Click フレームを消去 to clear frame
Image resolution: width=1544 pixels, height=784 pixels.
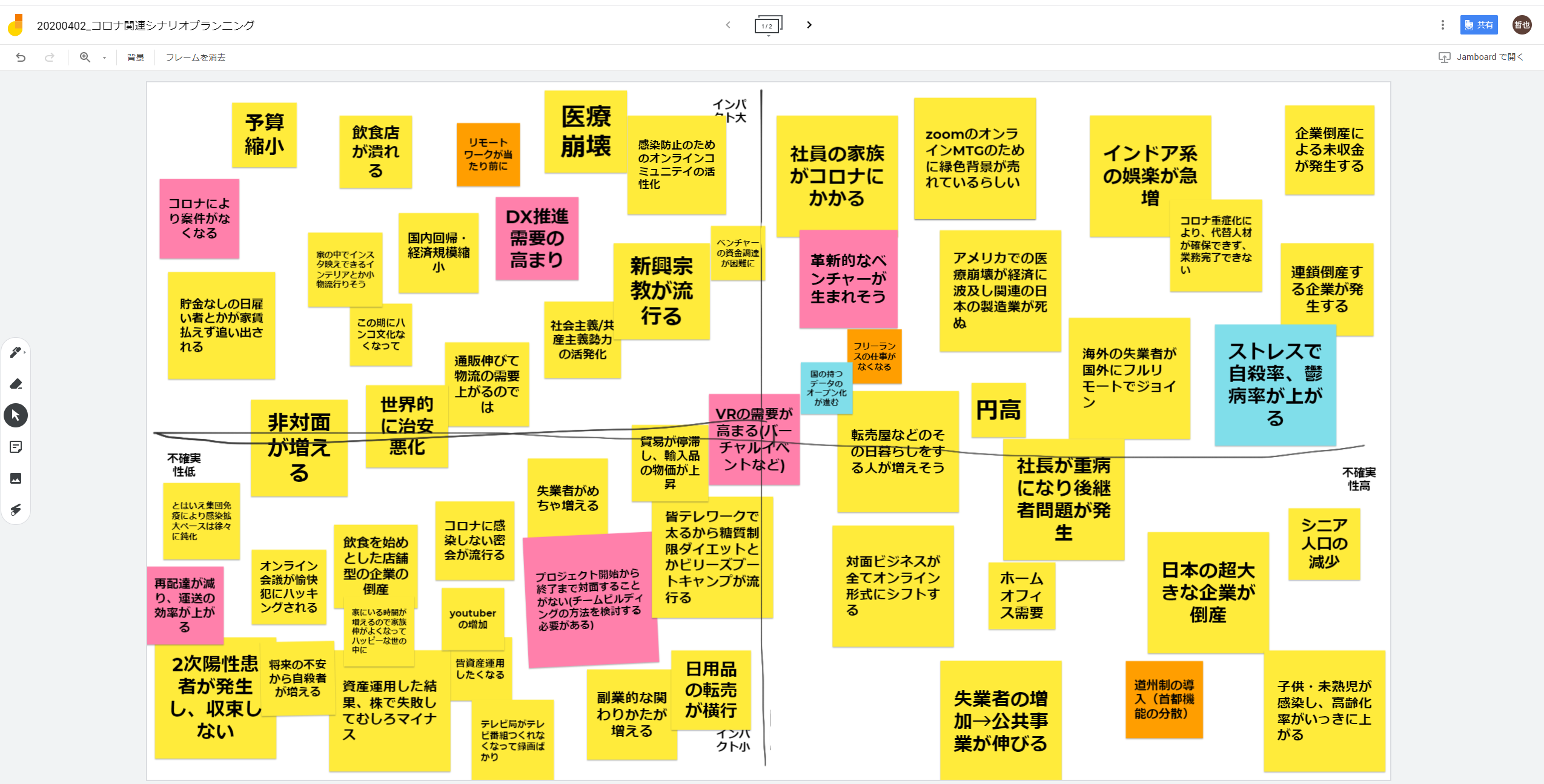tap(196, 58)
